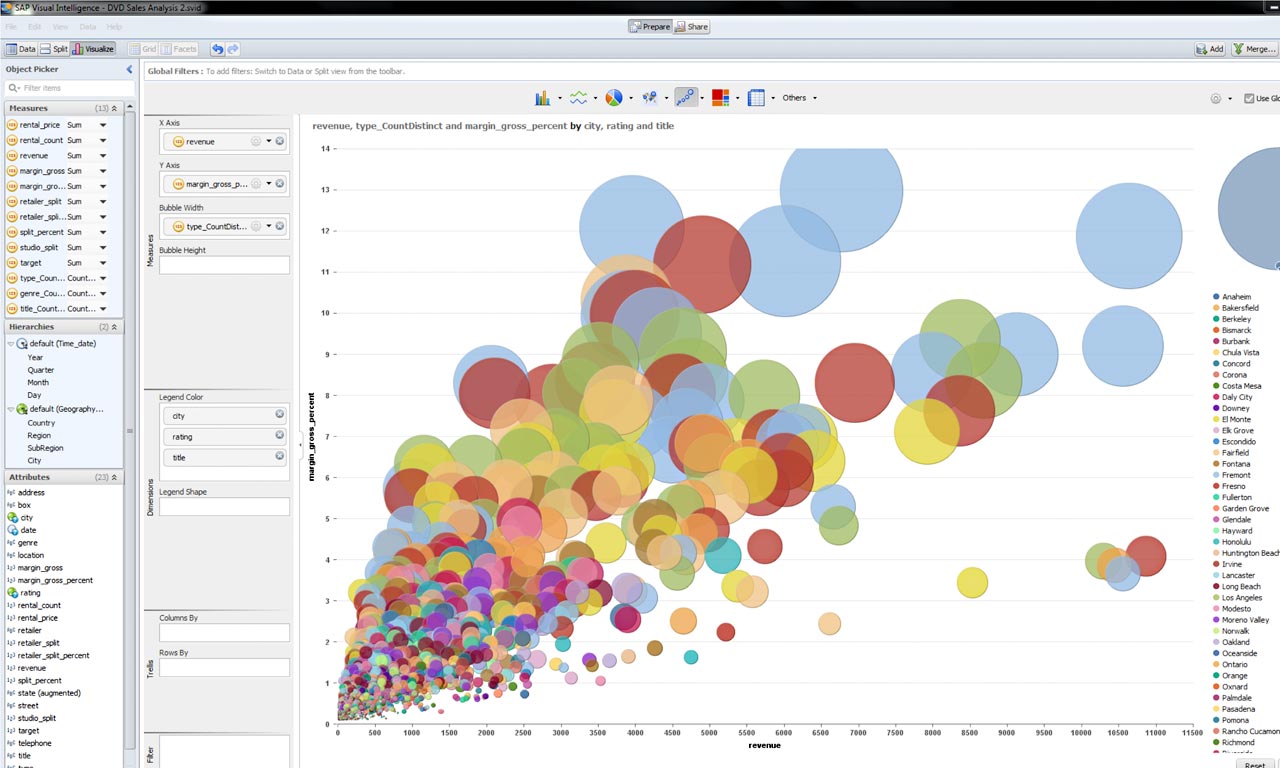Collapse the default (Time_date) hierarchy
Viewport: 1280px width, 768px height.
click(11, 344)
